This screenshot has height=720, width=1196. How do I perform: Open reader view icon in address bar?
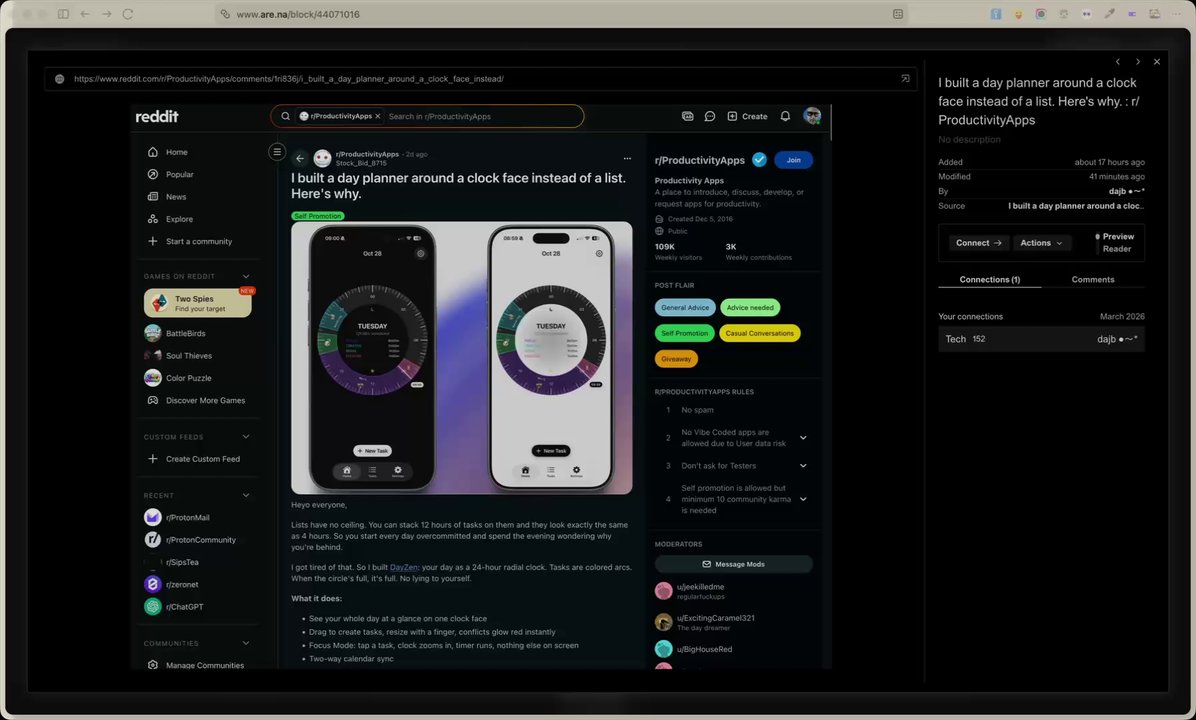point(898,14)
